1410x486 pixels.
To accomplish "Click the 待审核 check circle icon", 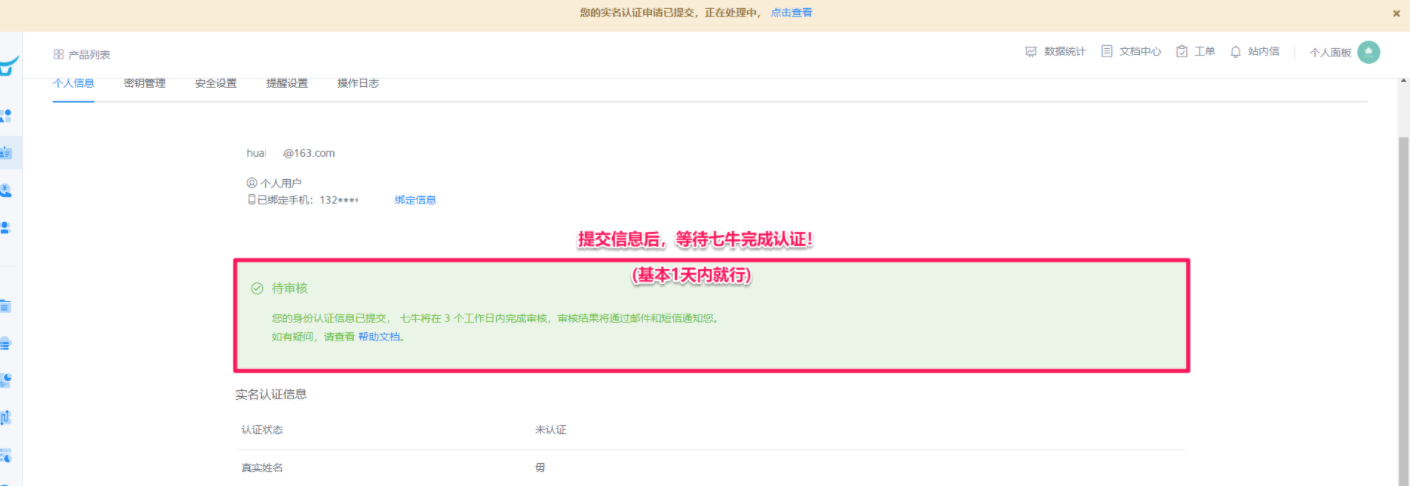I will [x=257, y=288].
